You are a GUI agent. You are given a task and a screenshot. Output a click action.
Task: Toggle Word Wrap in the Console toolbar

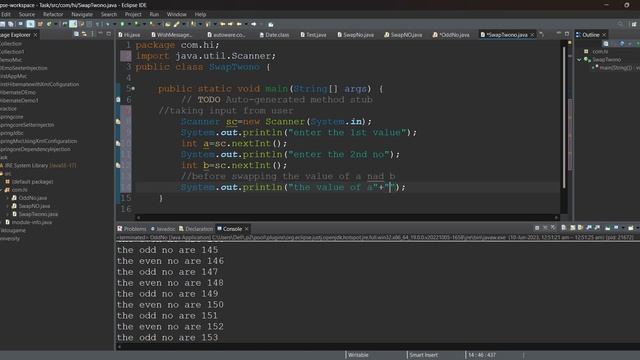click(x=580, y=228)
